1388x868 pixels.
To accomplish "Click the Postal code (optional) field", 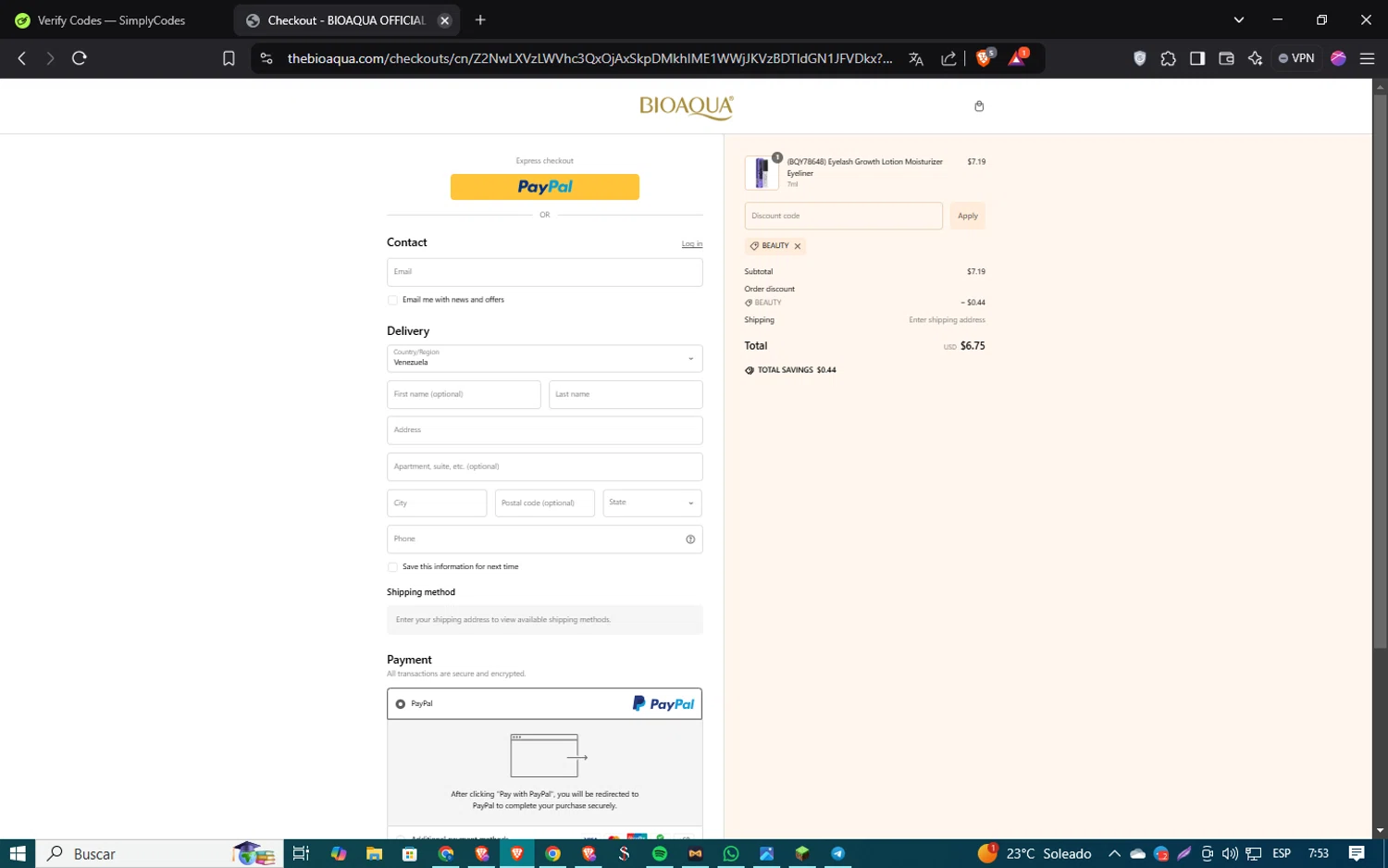I will click(x=545, y=503).
